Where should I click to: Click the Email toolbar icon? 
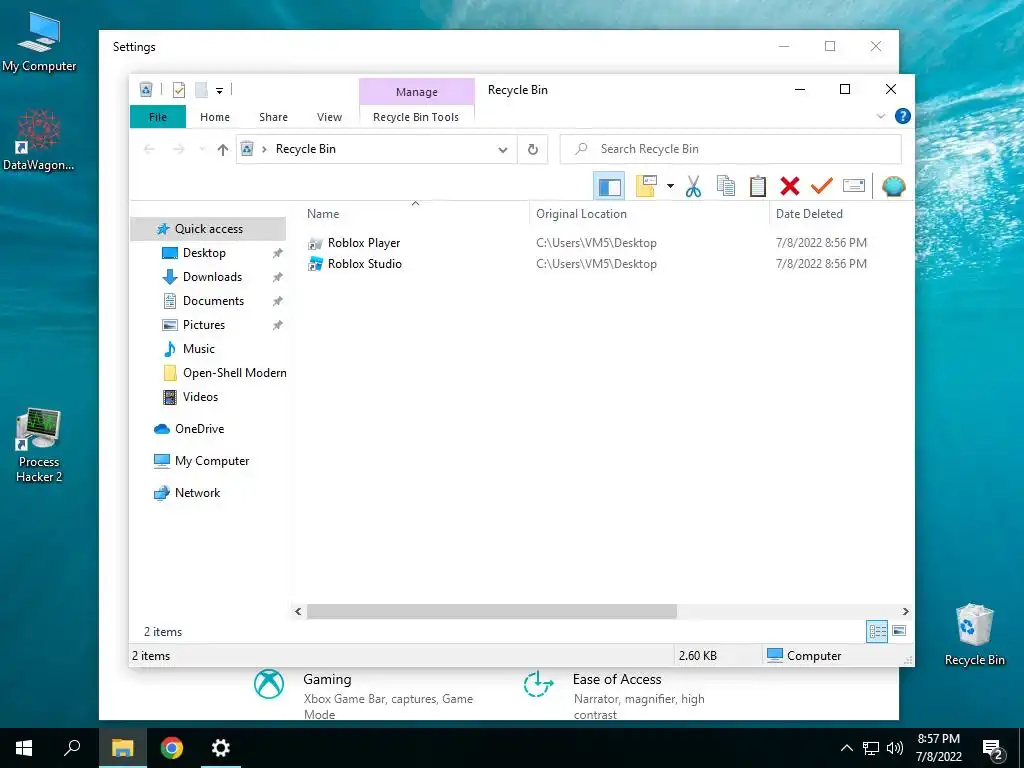tap(854, 186)
